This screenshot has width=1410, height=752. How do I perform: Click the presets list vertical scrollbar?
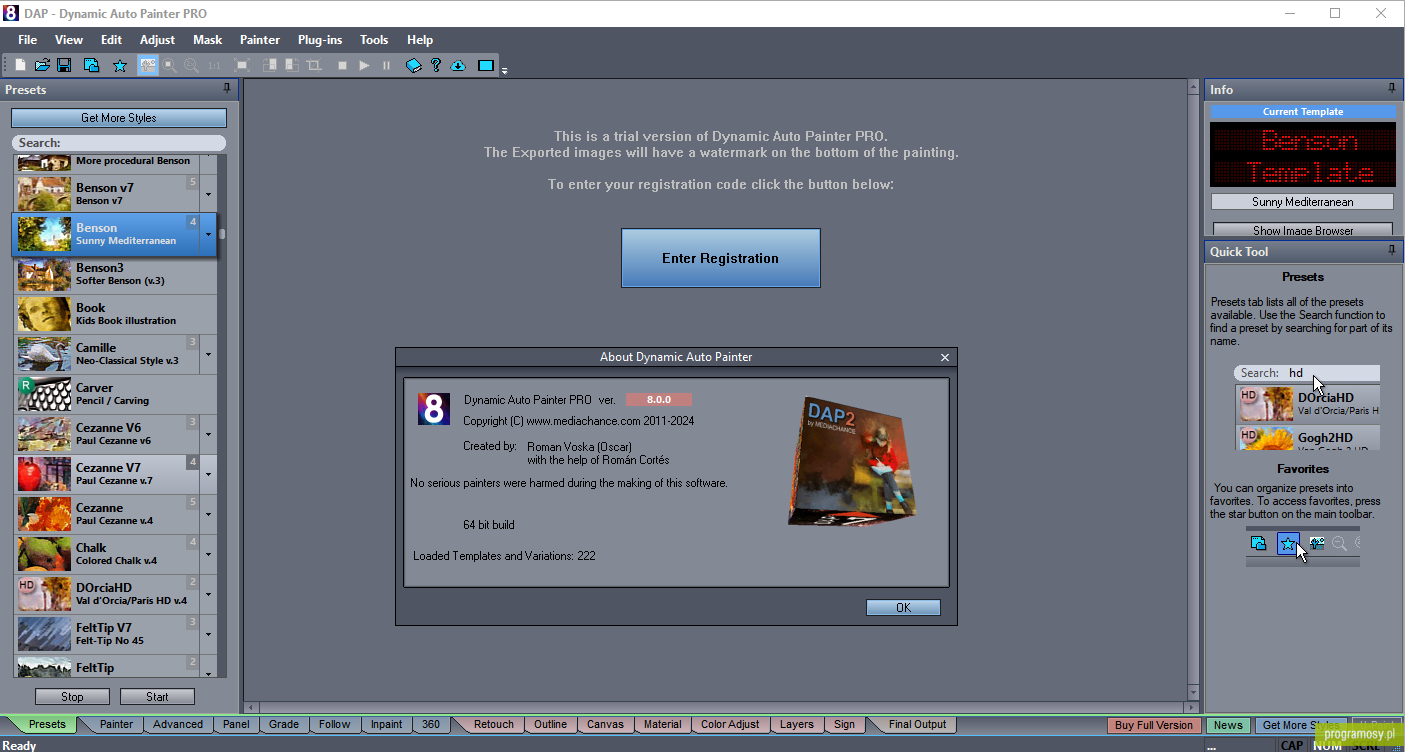pos(223,415)
